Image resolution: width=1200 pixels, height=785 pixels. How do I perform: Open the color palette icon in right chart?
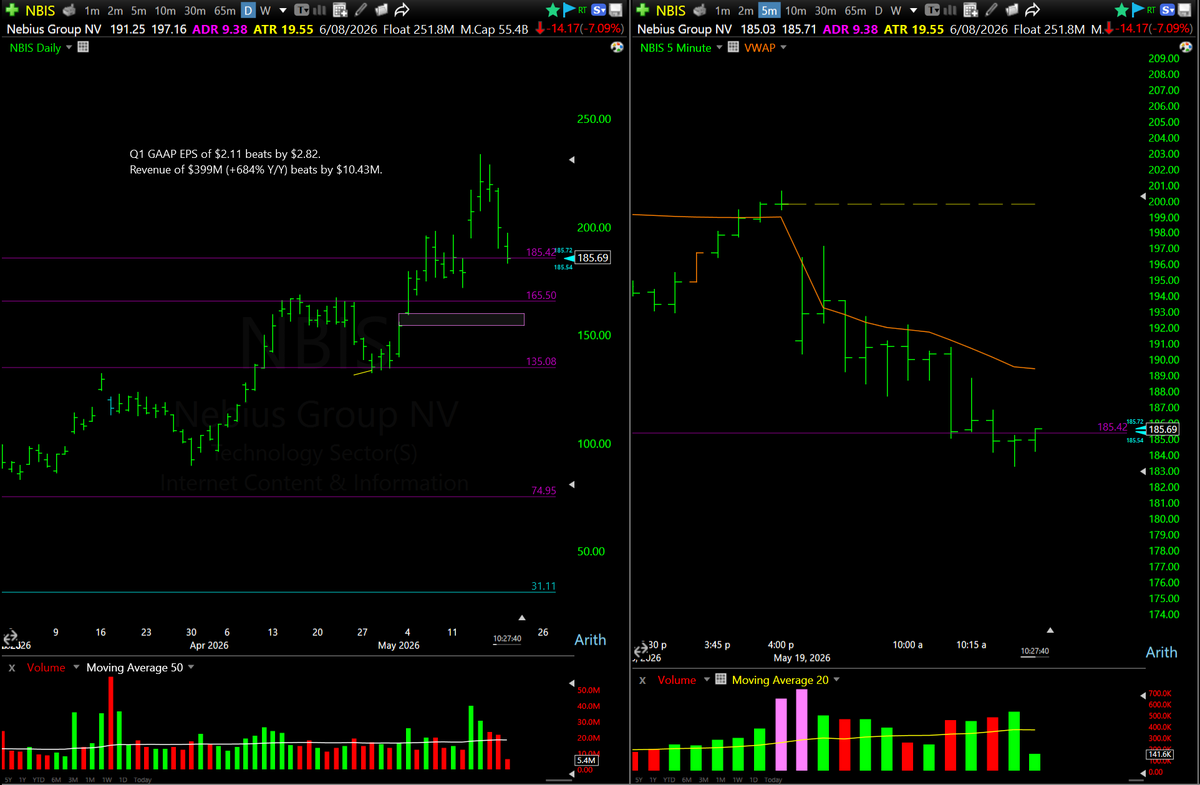coord(1184,47)
